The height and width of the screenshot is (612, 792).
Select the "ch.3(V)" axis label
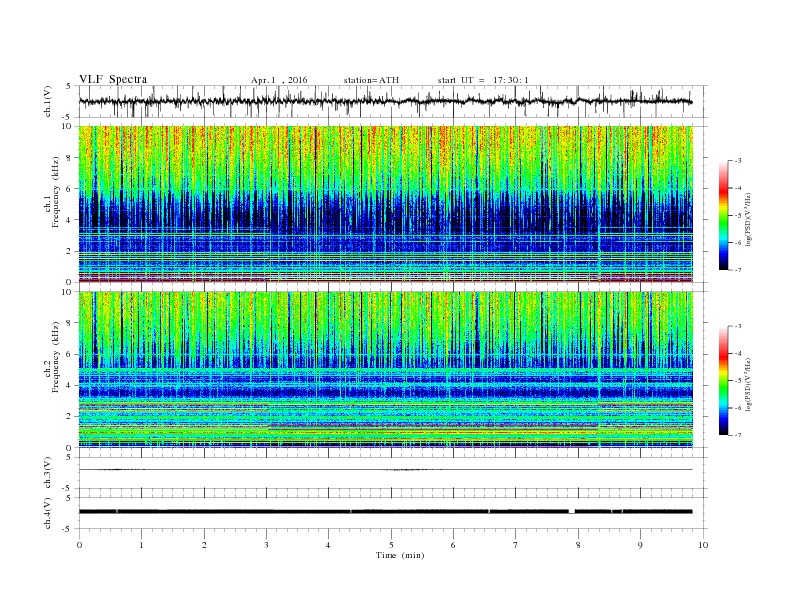pos(48,473)
